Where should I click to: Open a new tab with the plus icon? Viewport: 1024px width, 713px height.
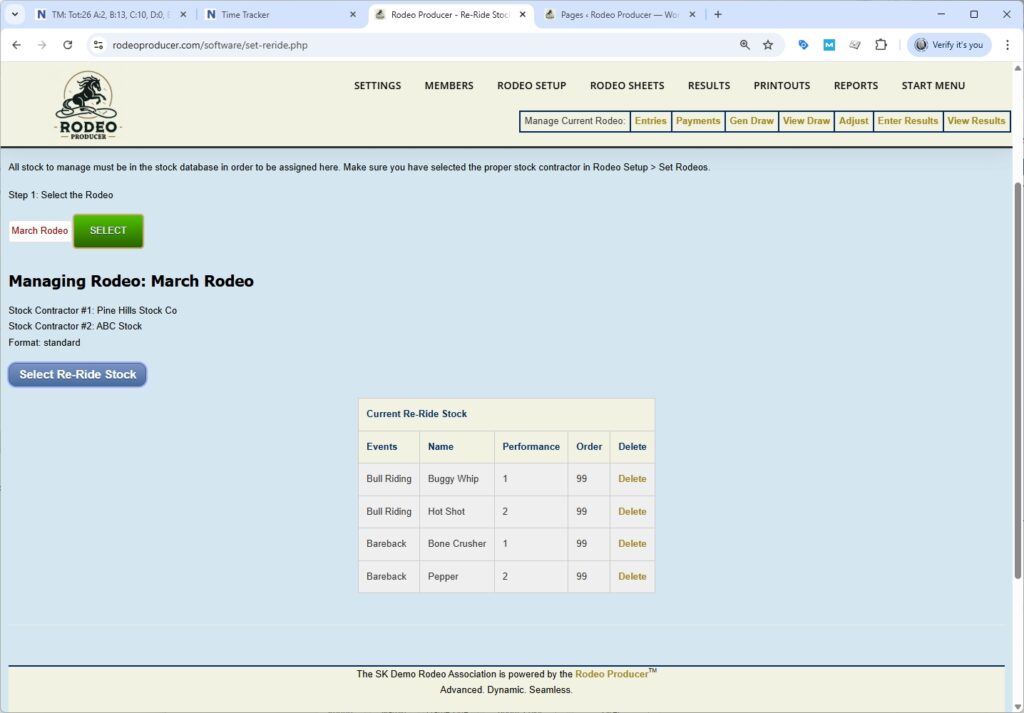tap(718, 15)
